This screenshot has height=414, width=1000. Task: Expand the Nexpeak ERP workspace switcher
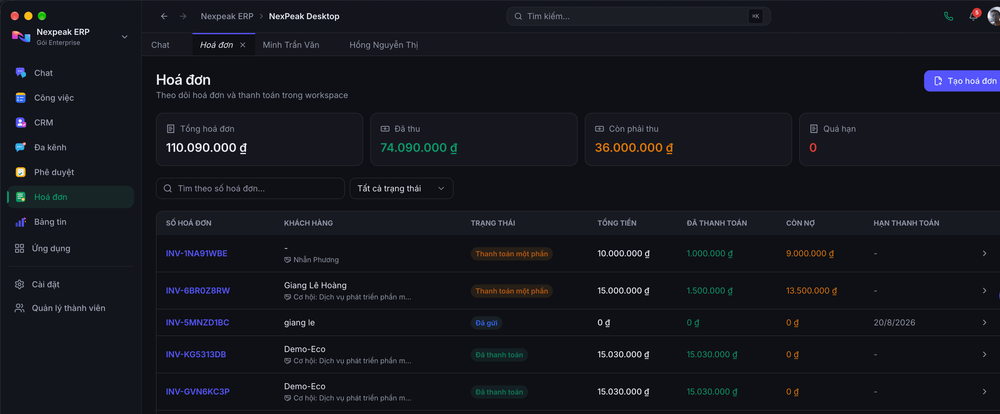[124, 37]
